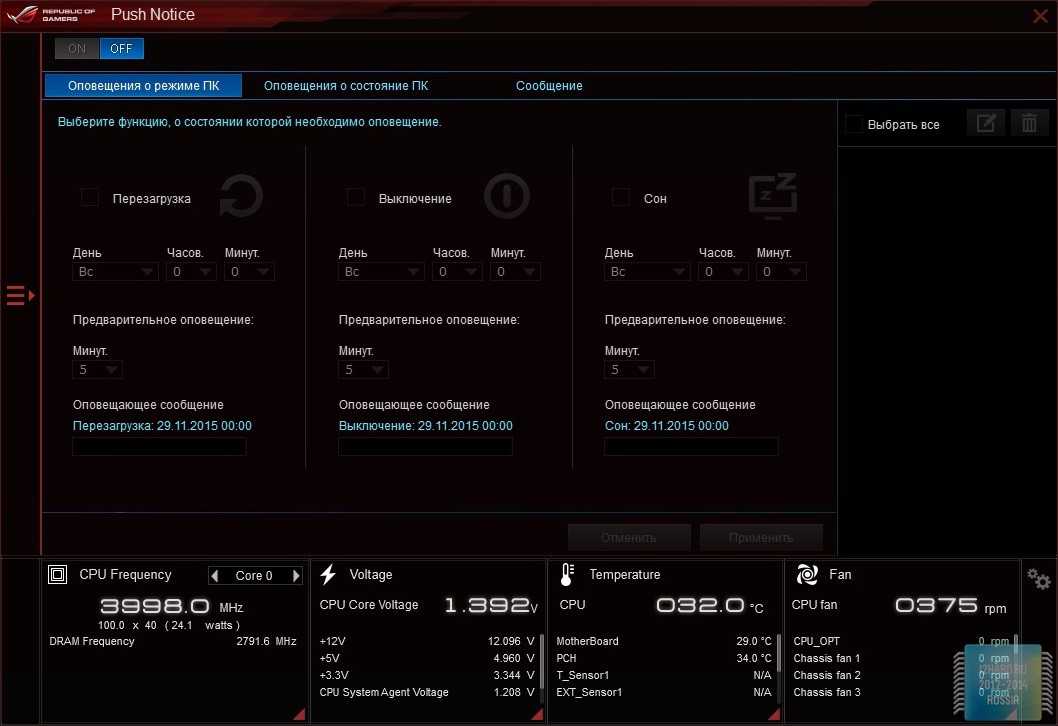1058x726 pixels.
Task: Switch Push Notice toggle to ON
Action: [77, 48]
